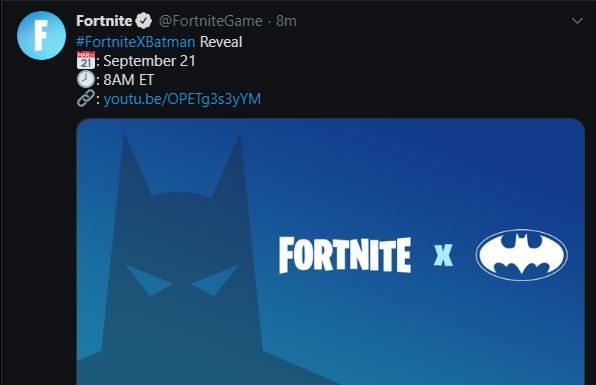Viewport: 596px width, 385px height.
Task: Click the 8AM ET time text
Action: pyautogui.click(x=128, y=80)
